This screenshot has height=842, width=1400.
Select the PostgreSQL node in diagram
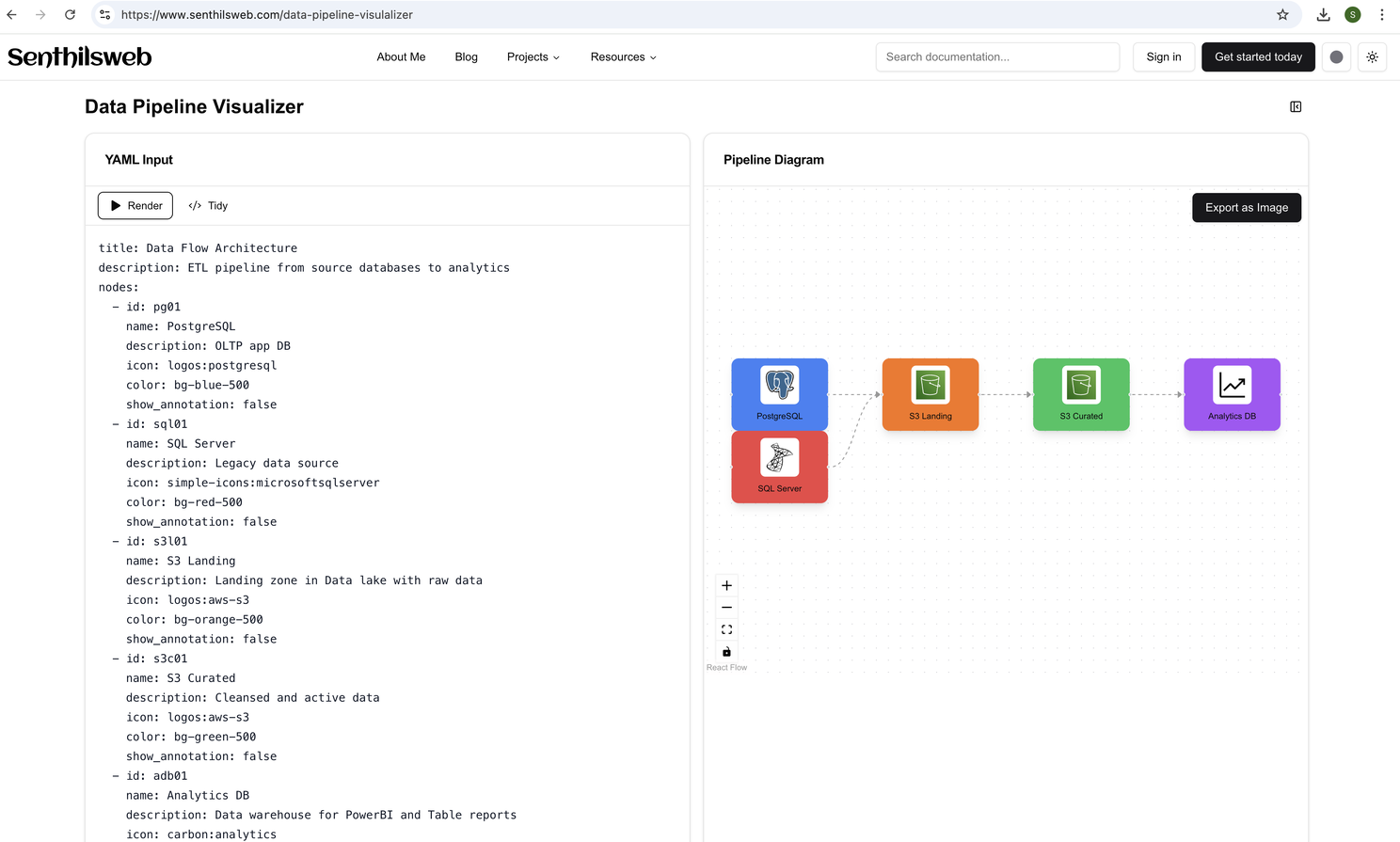click(x=779, y=394)
